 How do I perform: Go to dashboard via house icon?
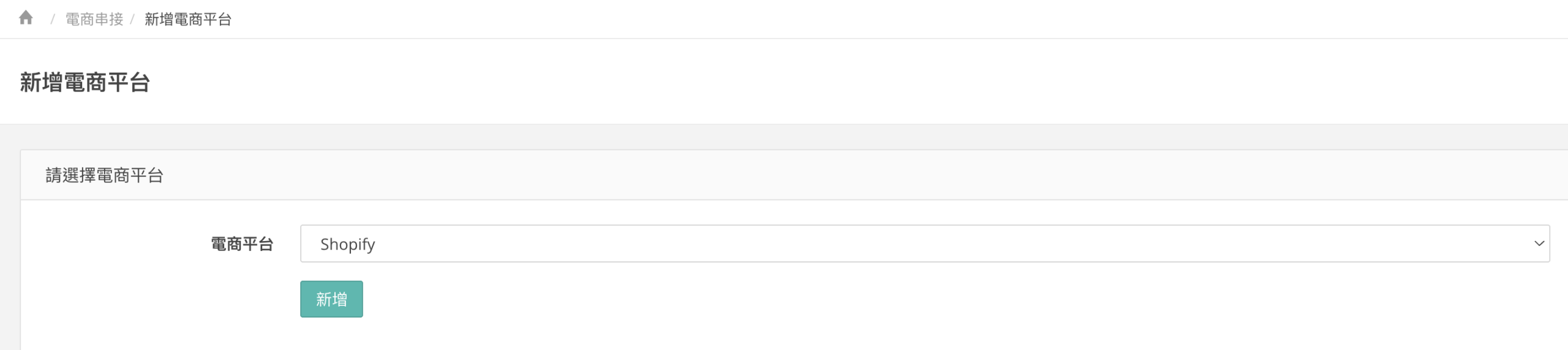point(26,18)
